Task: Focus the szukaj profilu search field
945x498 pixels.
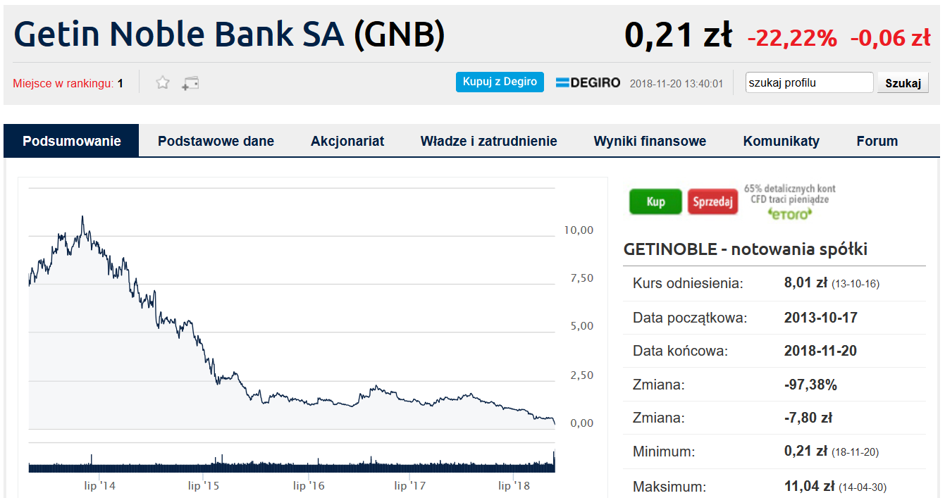Action: pos(809,83)
